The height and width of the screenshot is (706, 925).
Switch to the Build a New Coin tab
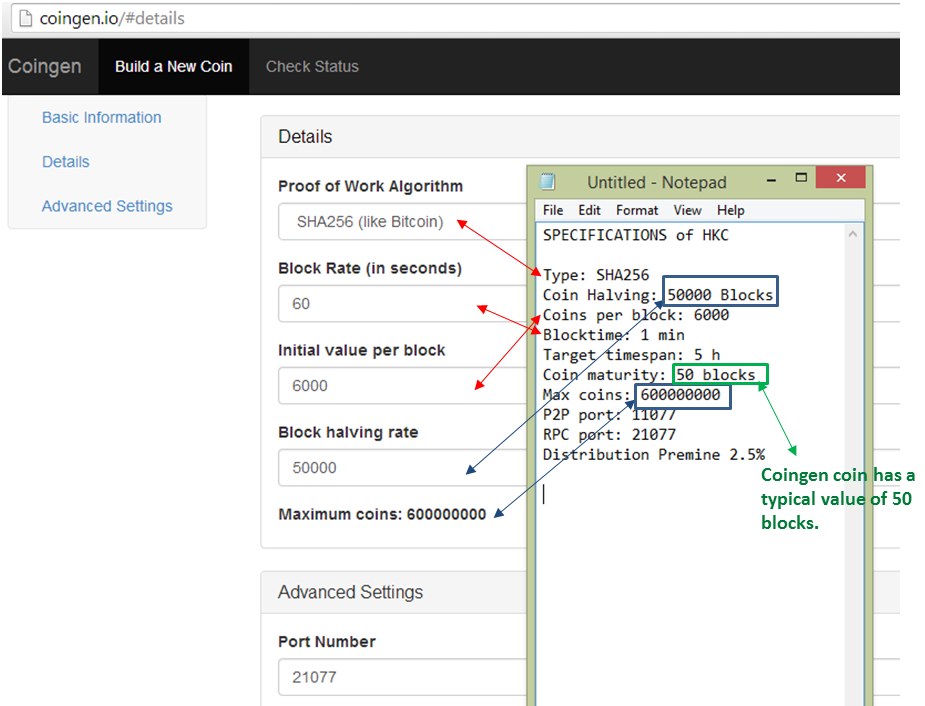pyautogui.click(x=173, y=67)
